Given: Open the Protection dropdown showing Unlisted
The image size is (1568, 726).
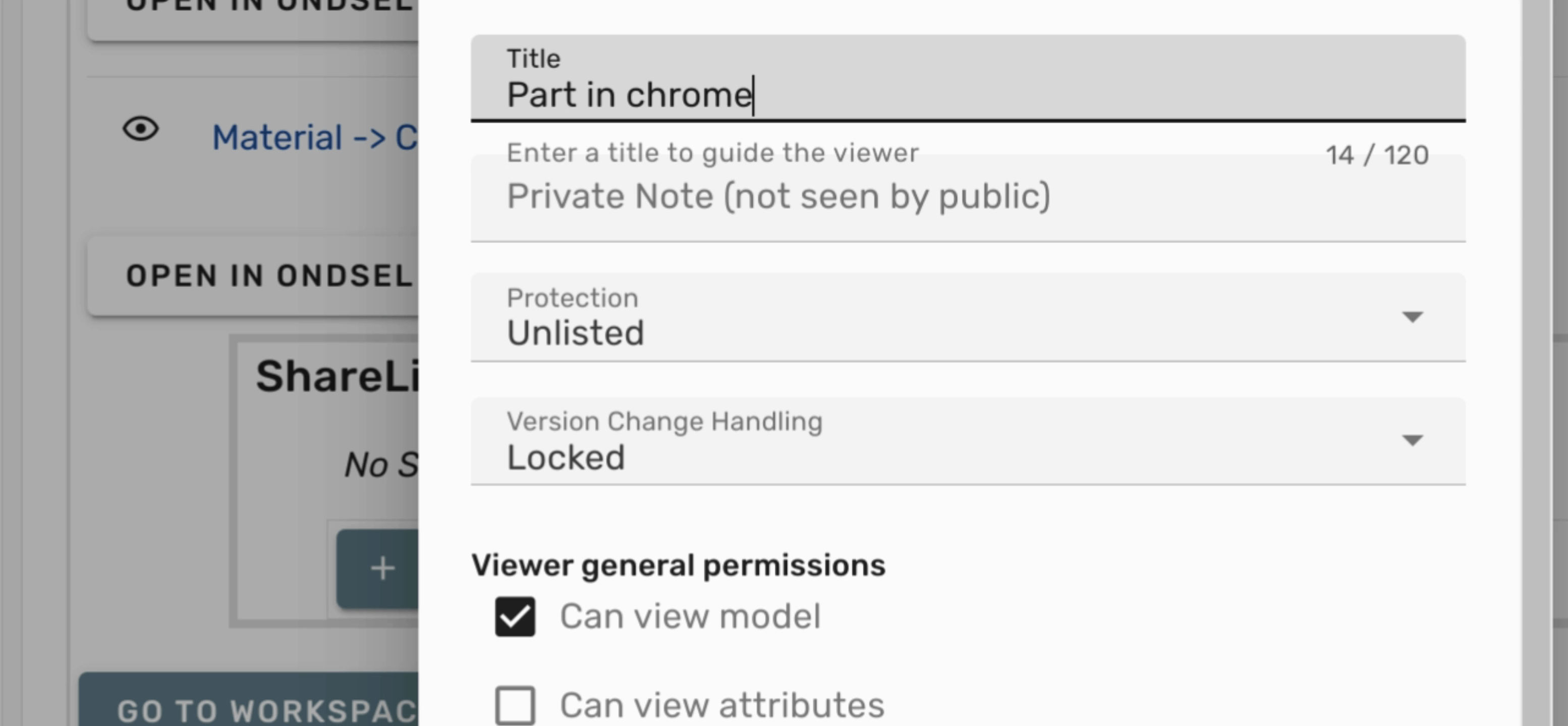Looking at the screenshot, I should pos(913,318).
